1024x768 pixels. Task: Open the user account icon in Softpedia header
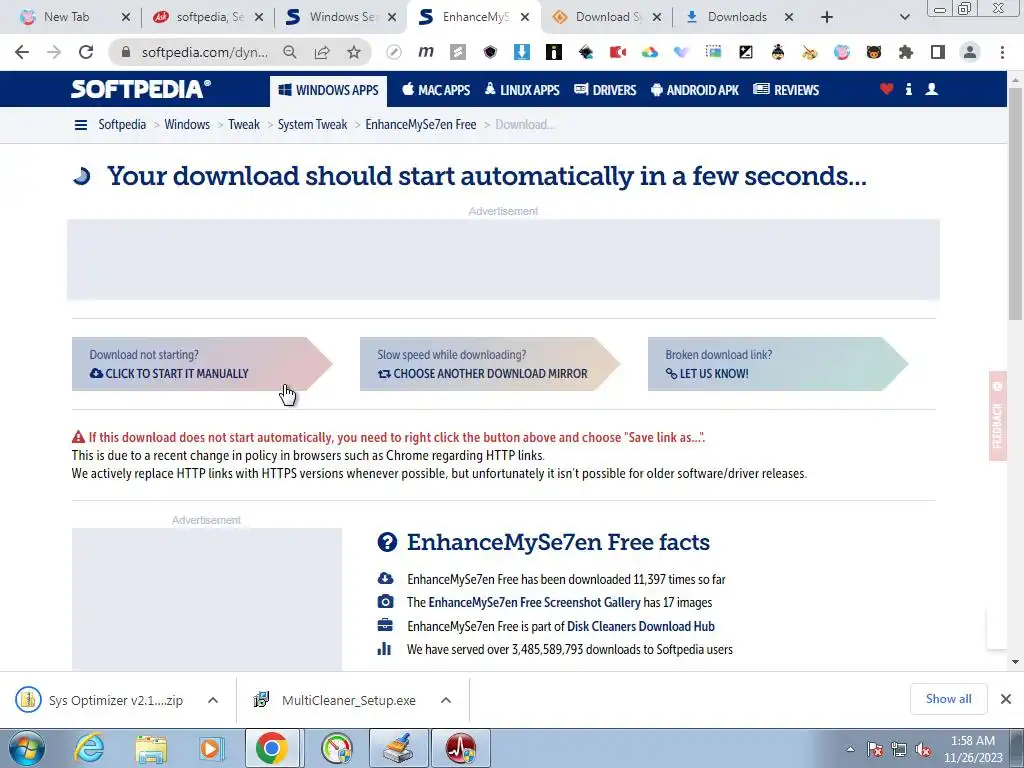(932, 89)
